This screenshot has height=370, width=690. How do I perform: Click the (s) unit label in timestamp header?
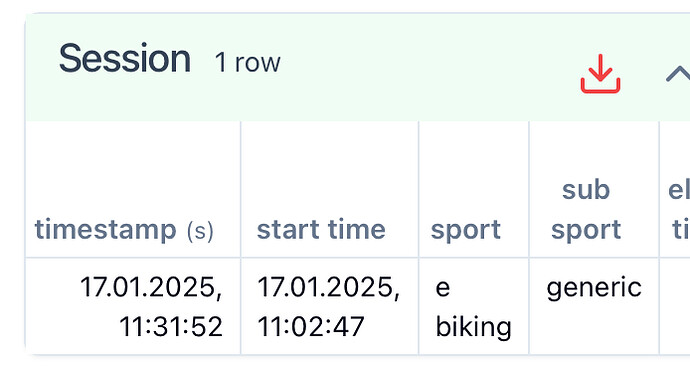[200, 231]
